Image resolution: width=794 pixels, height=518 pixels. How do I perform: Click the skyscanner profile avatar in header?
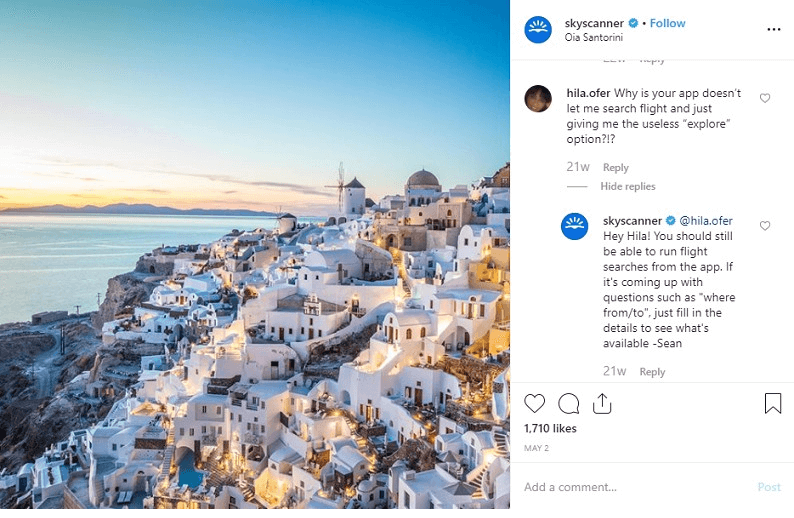(538, 30)
